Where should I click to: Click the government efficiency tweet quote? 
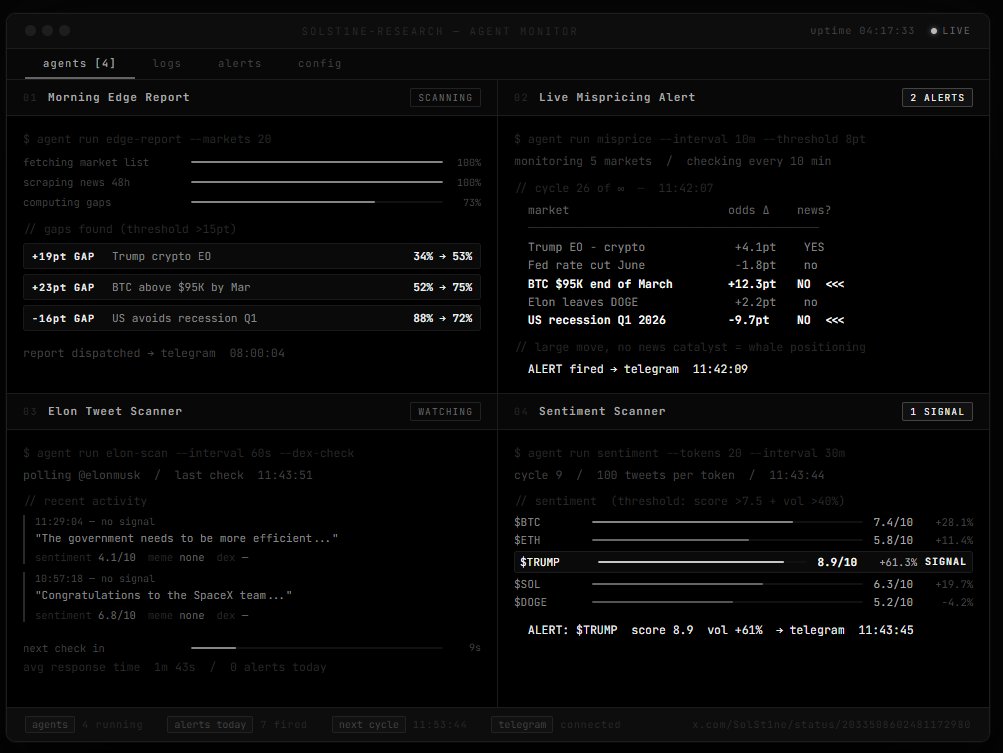(x=186, y=538)
